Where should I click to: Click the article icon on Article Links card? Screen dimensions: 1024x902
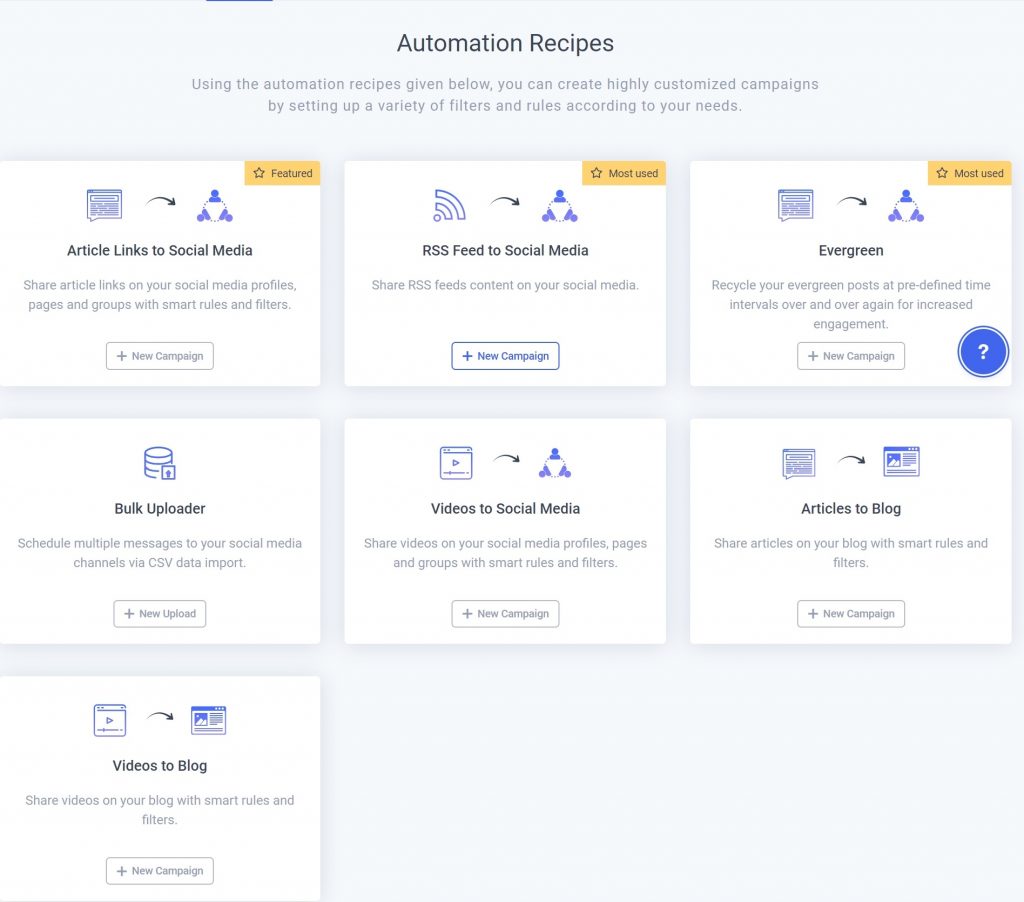pyautogui.click(x=104, y=205)
